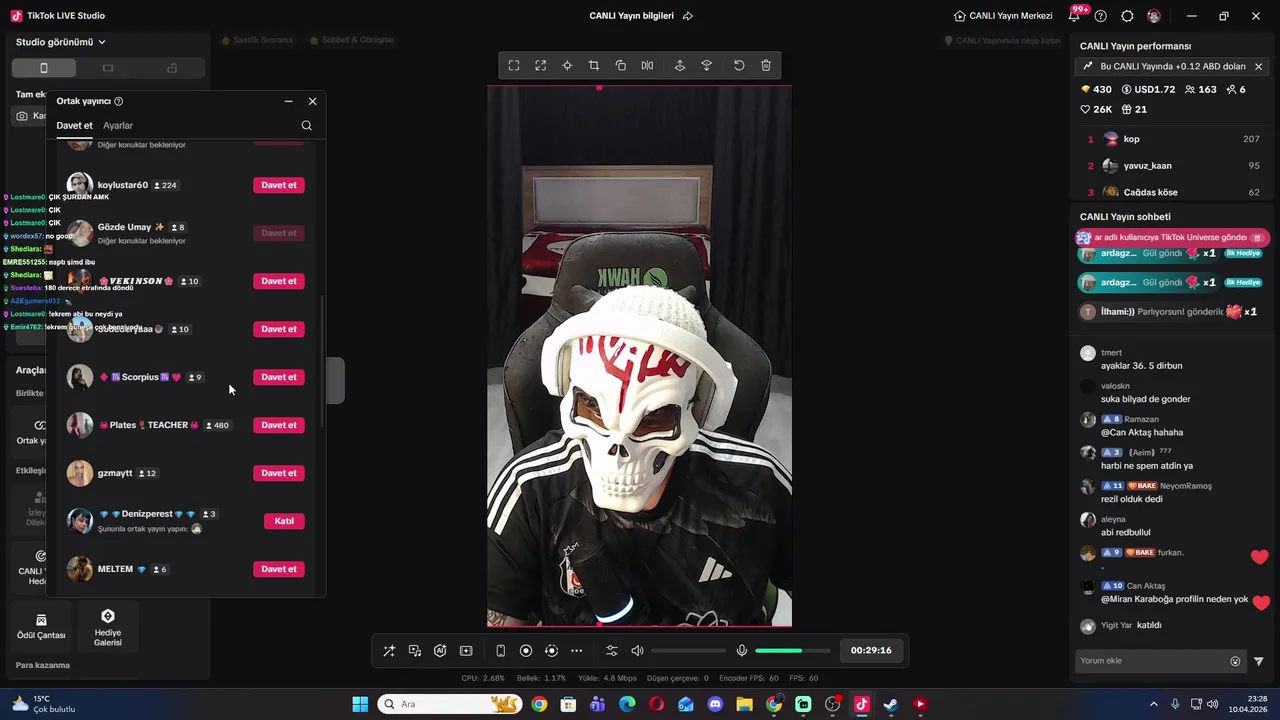Click the Discord icon in the taskbar
Screen dimensions: 1280x720
[715, 704]
